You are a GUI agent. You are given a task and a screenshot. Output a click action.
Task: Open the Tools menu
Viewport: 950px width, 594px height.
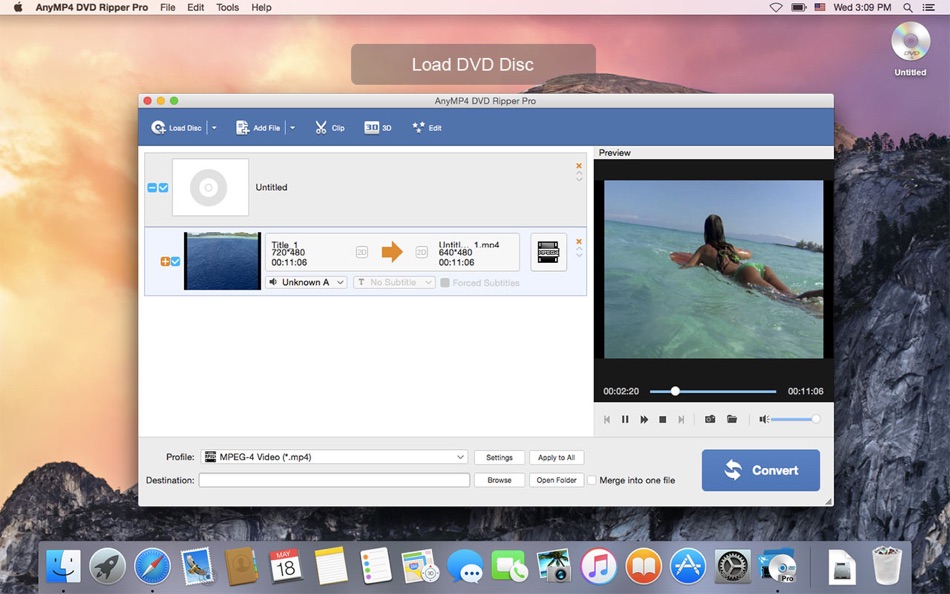[227, 7]
